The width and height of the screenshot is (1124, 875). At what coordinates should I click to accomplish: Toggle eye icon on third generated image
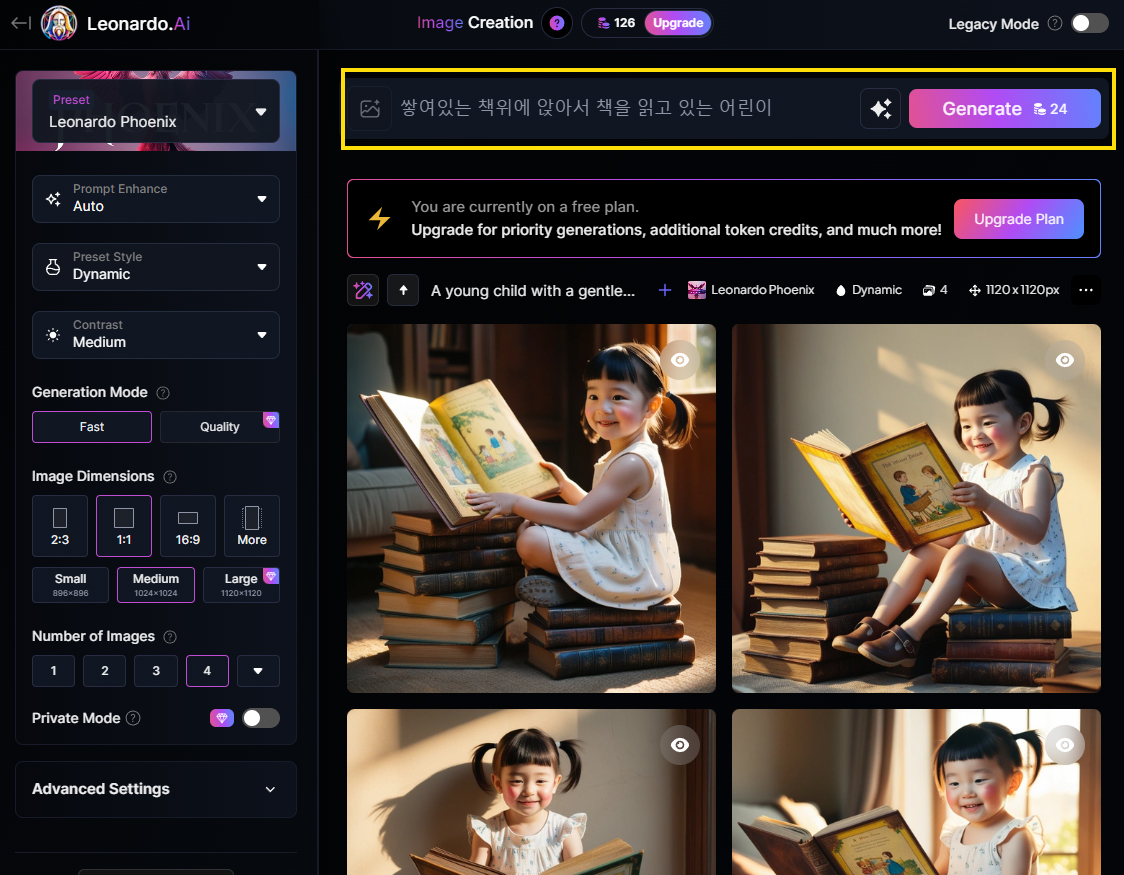pyautogui.click(x=680, y=745)
